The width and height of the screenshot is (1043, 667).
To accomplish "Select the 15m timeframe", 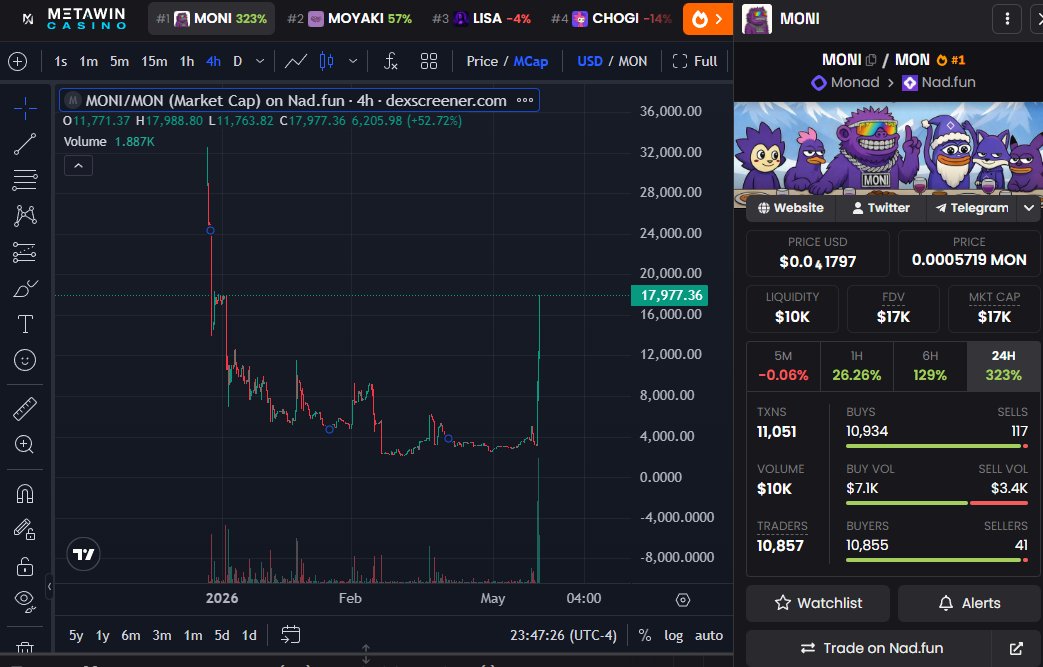I will coord(154,61).
